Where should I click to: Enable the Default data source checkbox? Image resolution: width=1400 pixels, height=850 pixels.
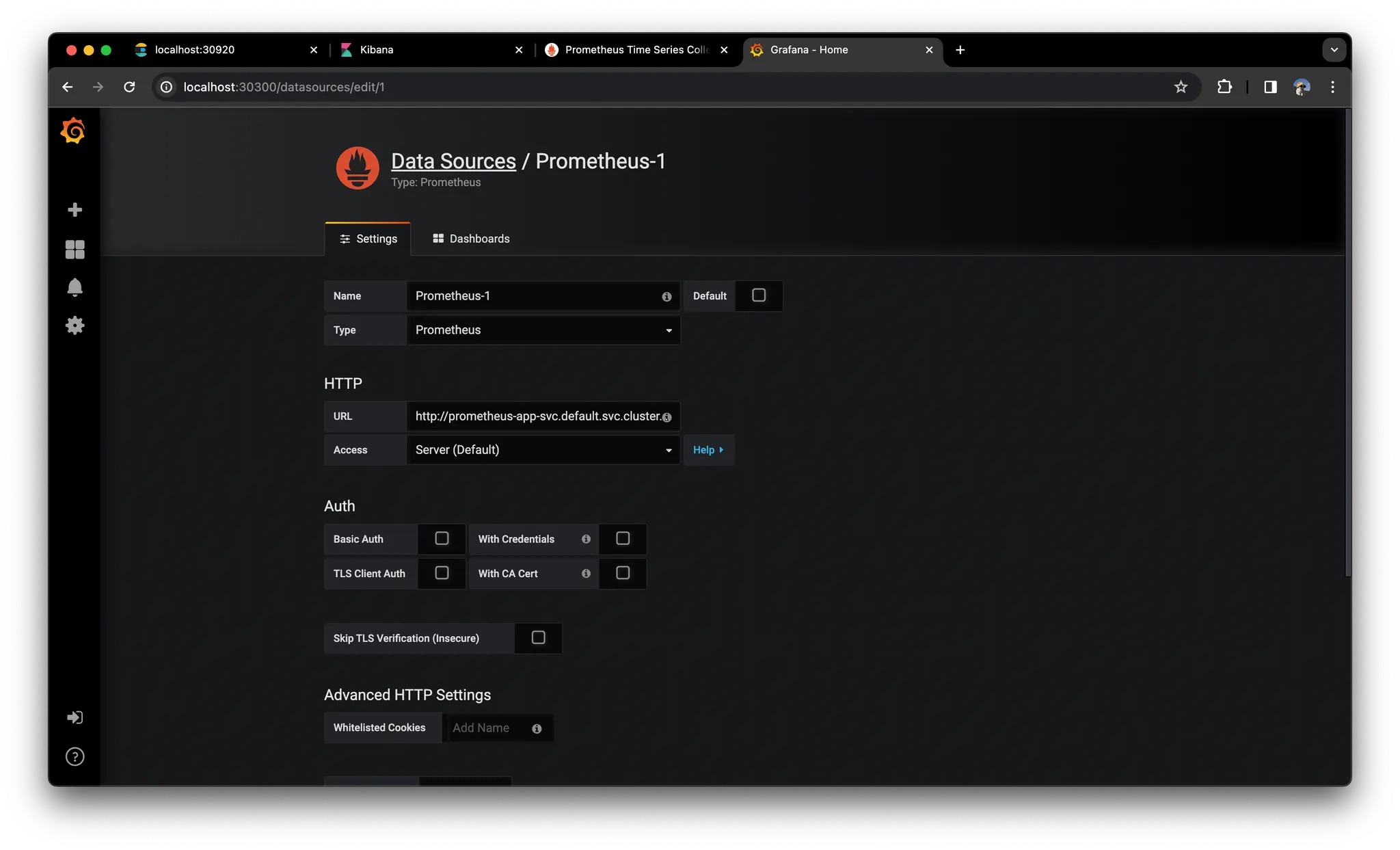[759, 295]
